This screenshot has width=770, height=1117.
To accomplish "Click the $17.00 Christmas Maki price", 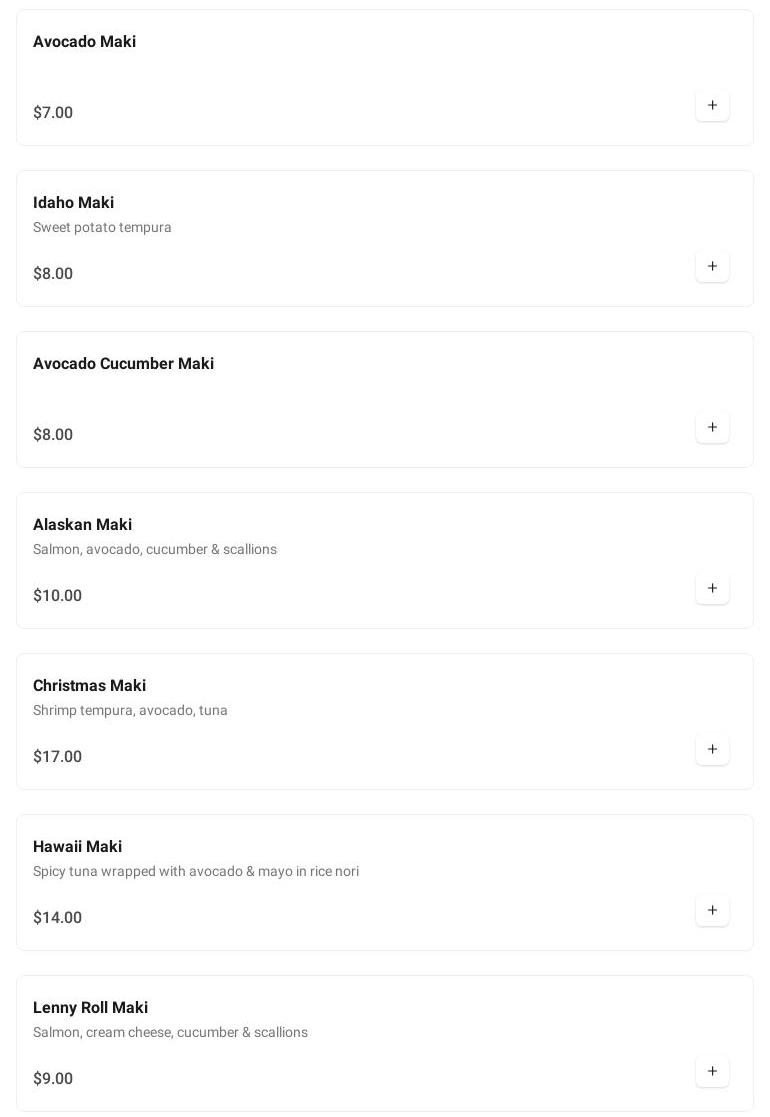I will (x=57, y=757).
